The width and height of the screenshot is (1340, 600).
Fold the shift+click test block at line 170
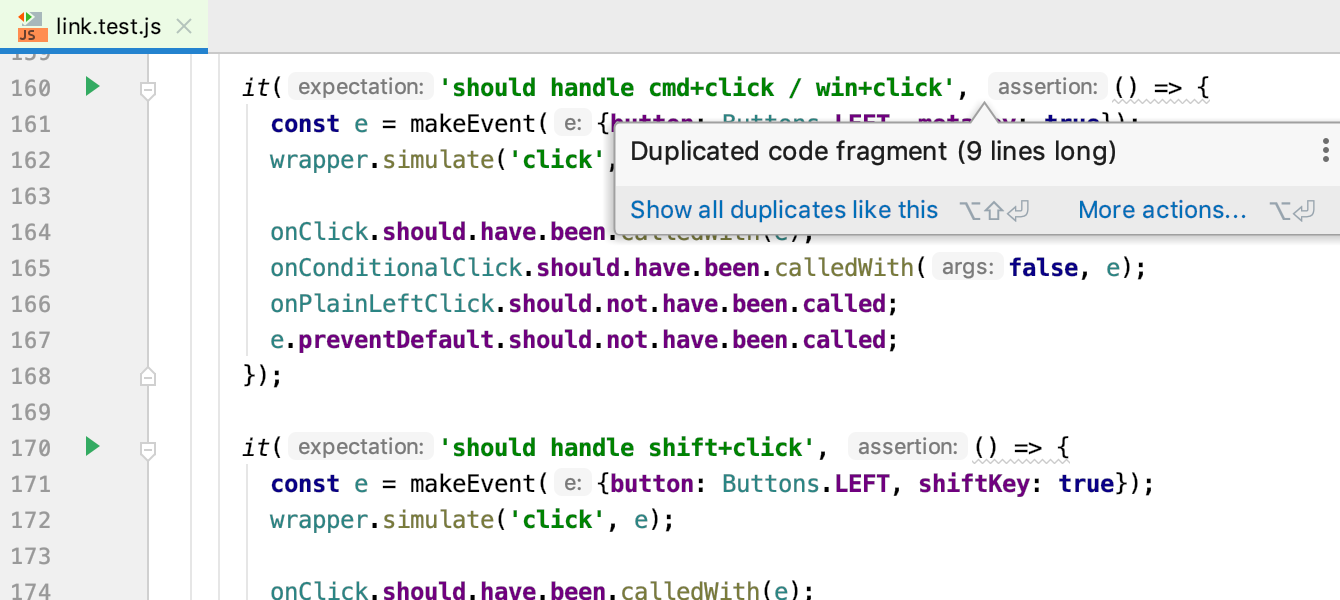[x=148, y=451]
